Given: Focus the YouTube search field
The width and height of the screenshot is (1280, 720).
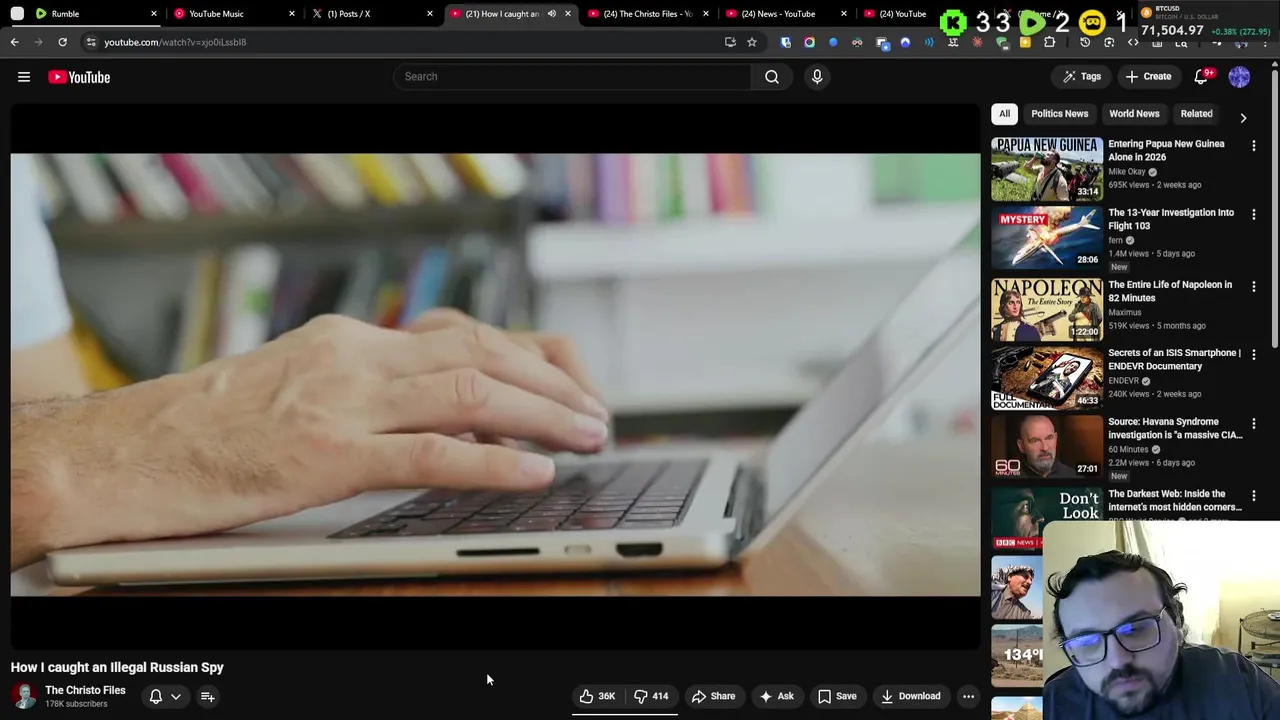Looking at the screenshot, I should click(573, 77).
